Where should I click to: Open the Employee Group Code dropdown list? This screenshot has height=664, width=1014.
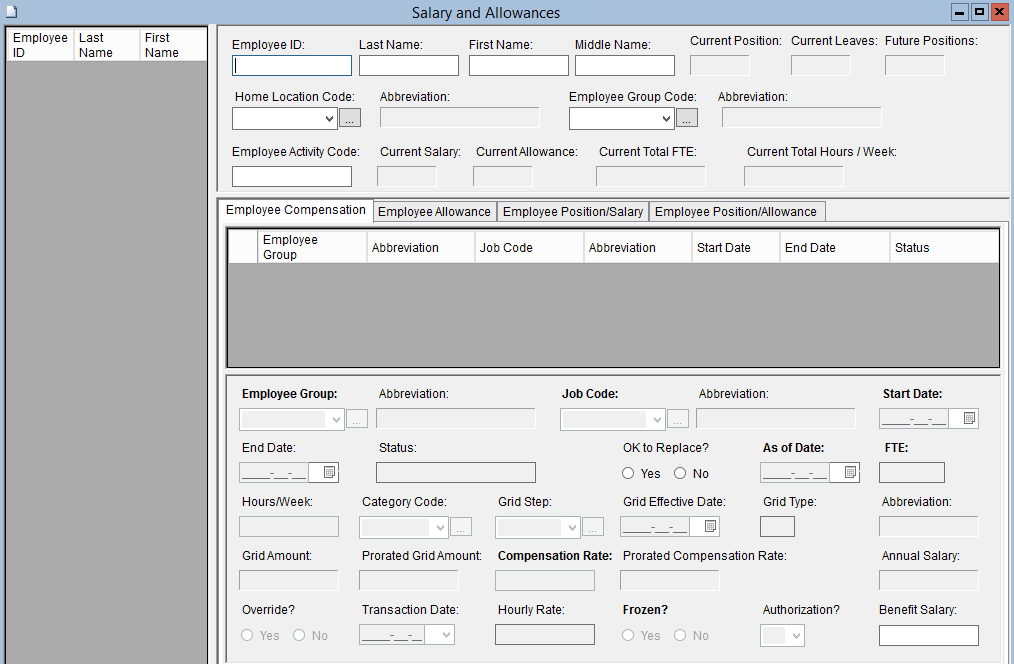coord(667,118)
